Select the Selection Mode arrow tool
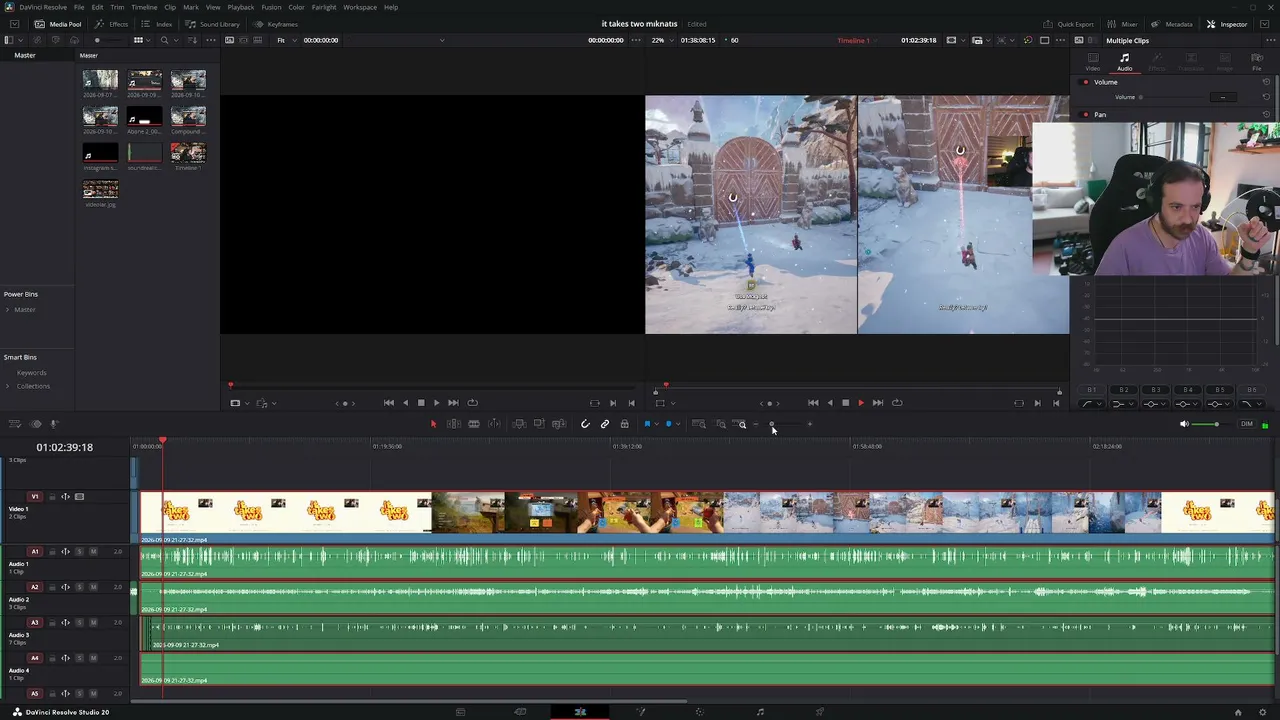Screen dimensions: 1280x720 (x=433, y=424)
